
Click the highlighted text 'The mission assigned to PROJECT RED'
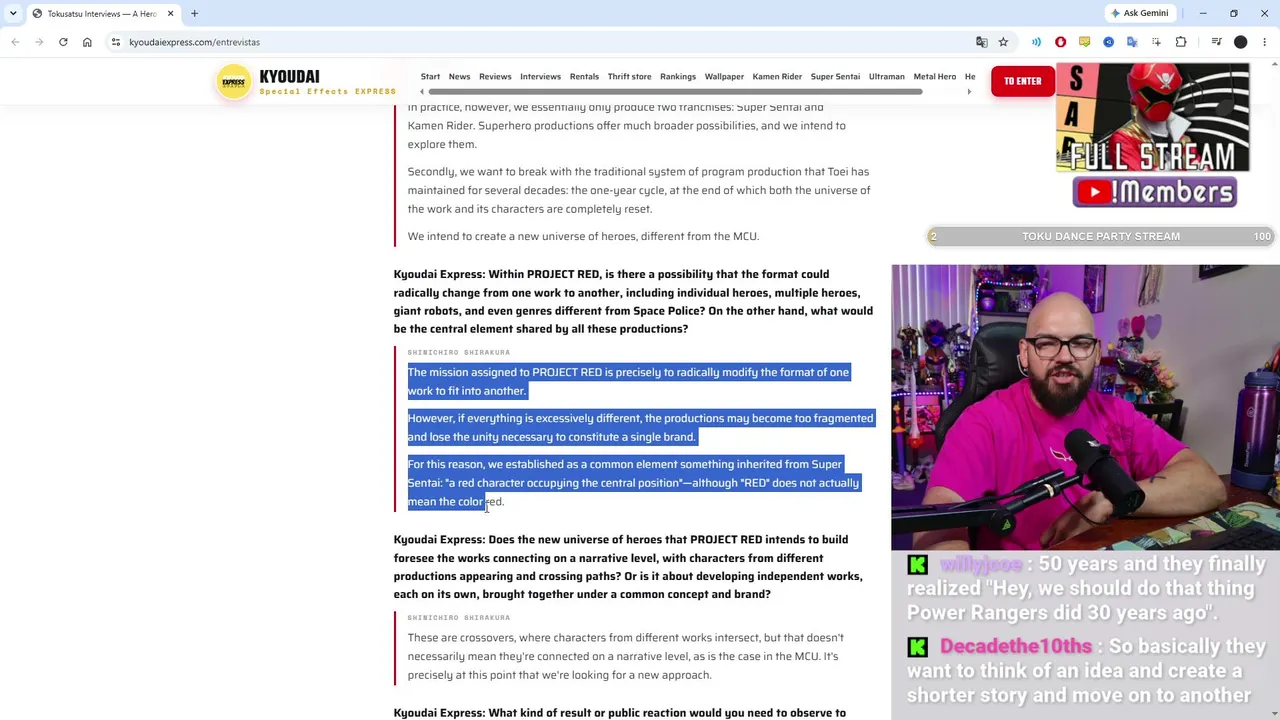pyautogui.click(x=504, y=372)
